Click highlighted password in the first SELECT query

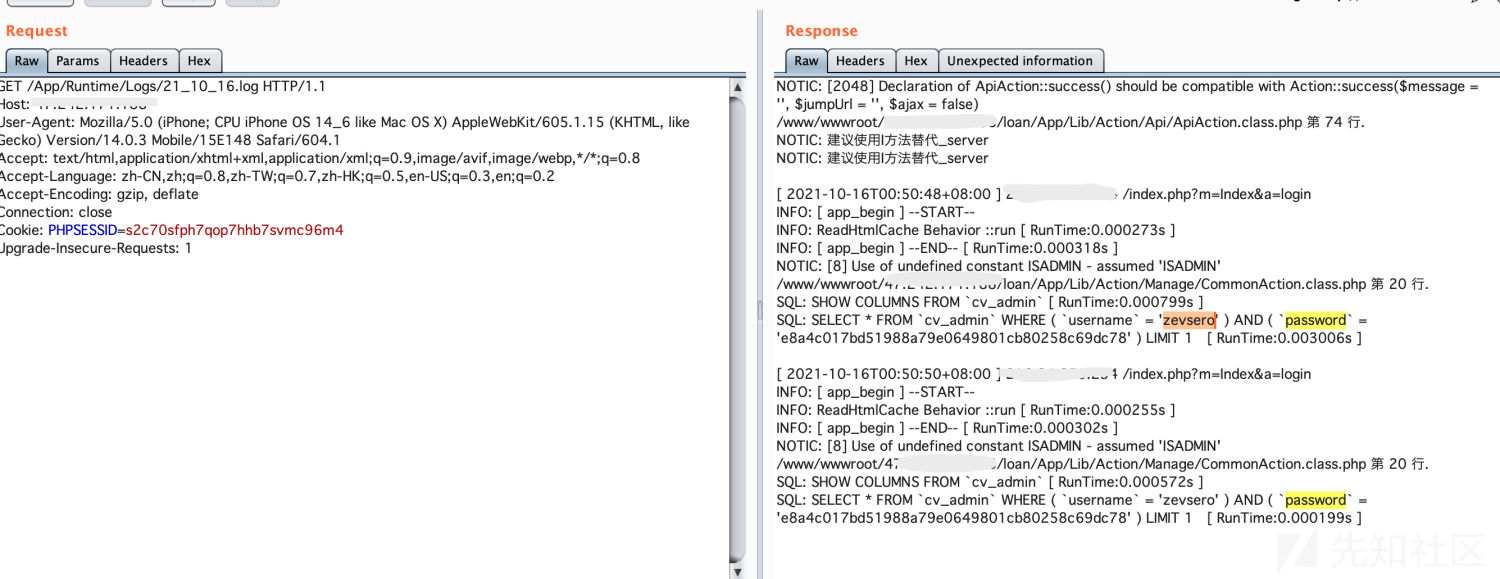(x=1315, y=320)
